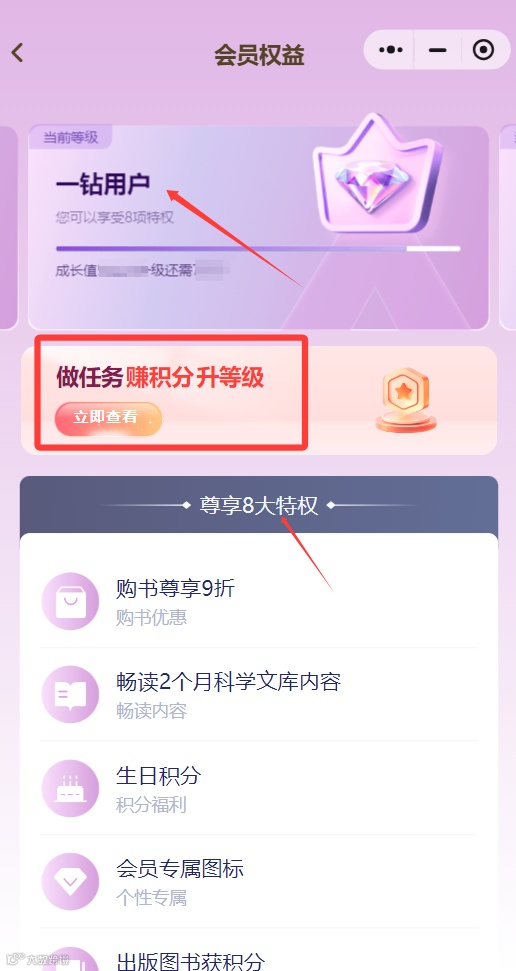Image resolution: width=516 pixels, height=971 pixels.
Task: Minimize the mini program with dash icon
Action: (437, 50)
